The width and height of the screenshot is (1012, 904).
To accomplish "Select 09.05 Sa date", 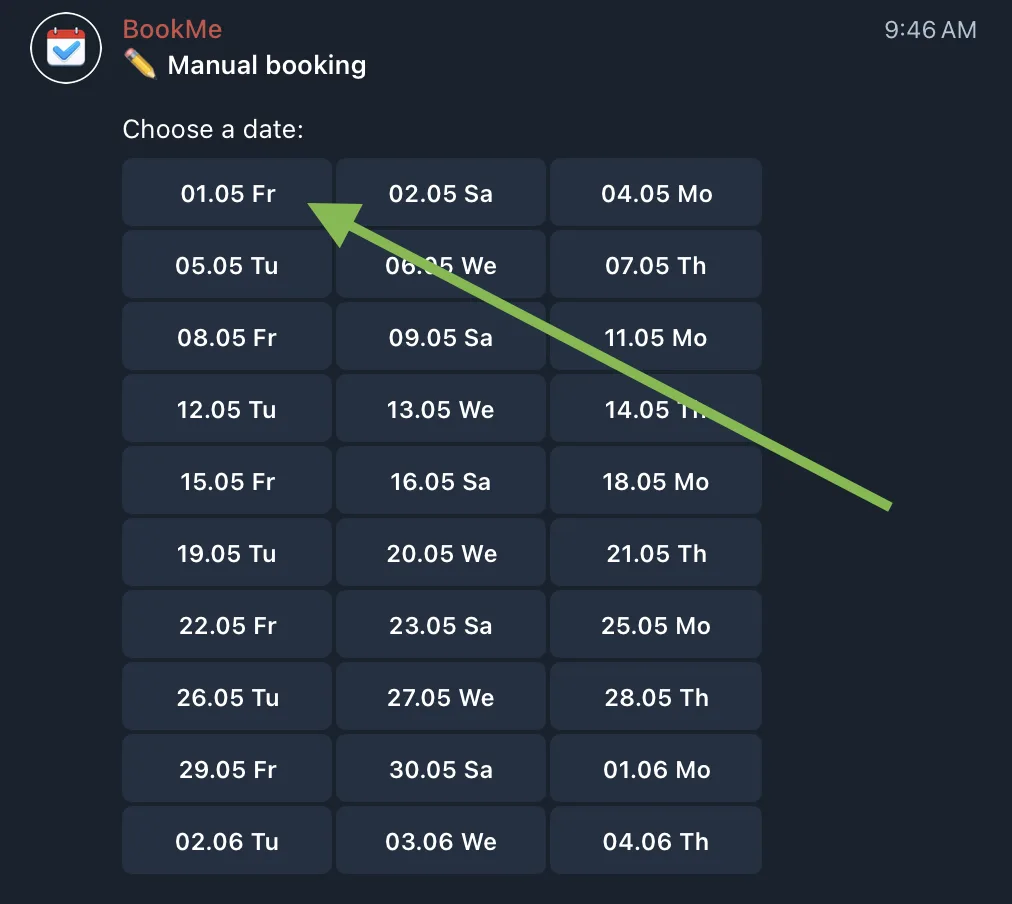I will point(441,336).
